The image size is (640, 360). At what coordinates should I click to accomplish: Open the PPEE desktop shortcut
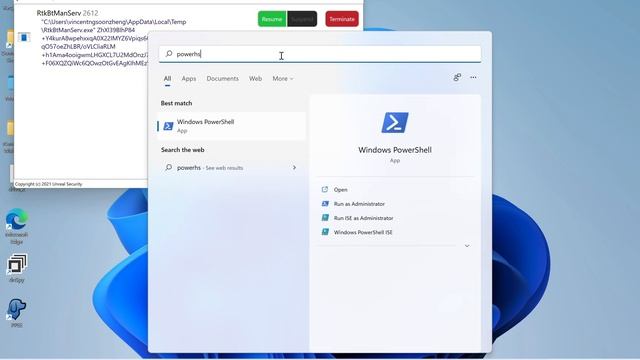(17, 313)
